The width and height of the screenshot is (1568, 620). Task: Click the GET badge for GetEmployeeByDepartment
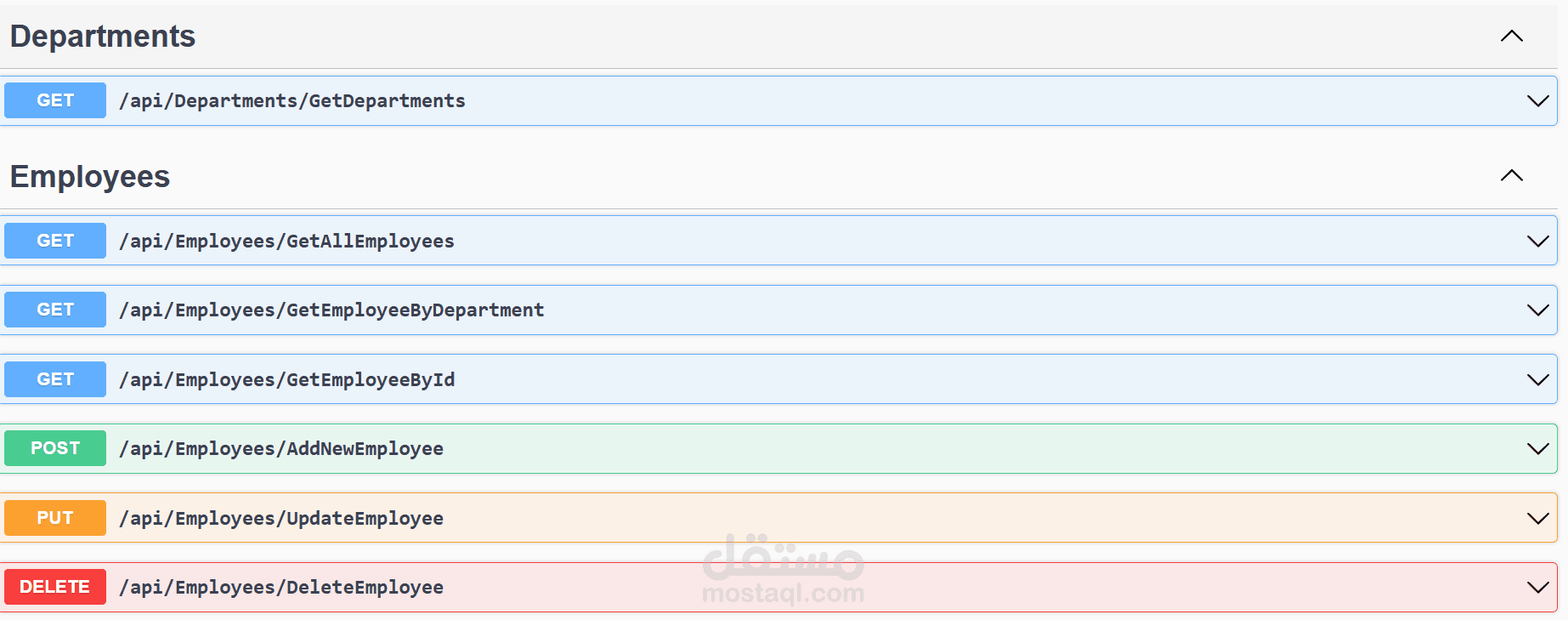pyautogui.click(x=55, y=310)
